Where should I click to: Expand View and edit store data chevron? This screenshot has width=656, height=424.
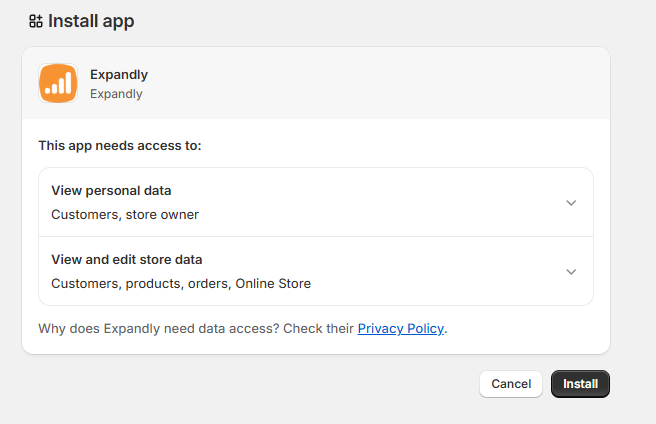[x=571, y=271]
